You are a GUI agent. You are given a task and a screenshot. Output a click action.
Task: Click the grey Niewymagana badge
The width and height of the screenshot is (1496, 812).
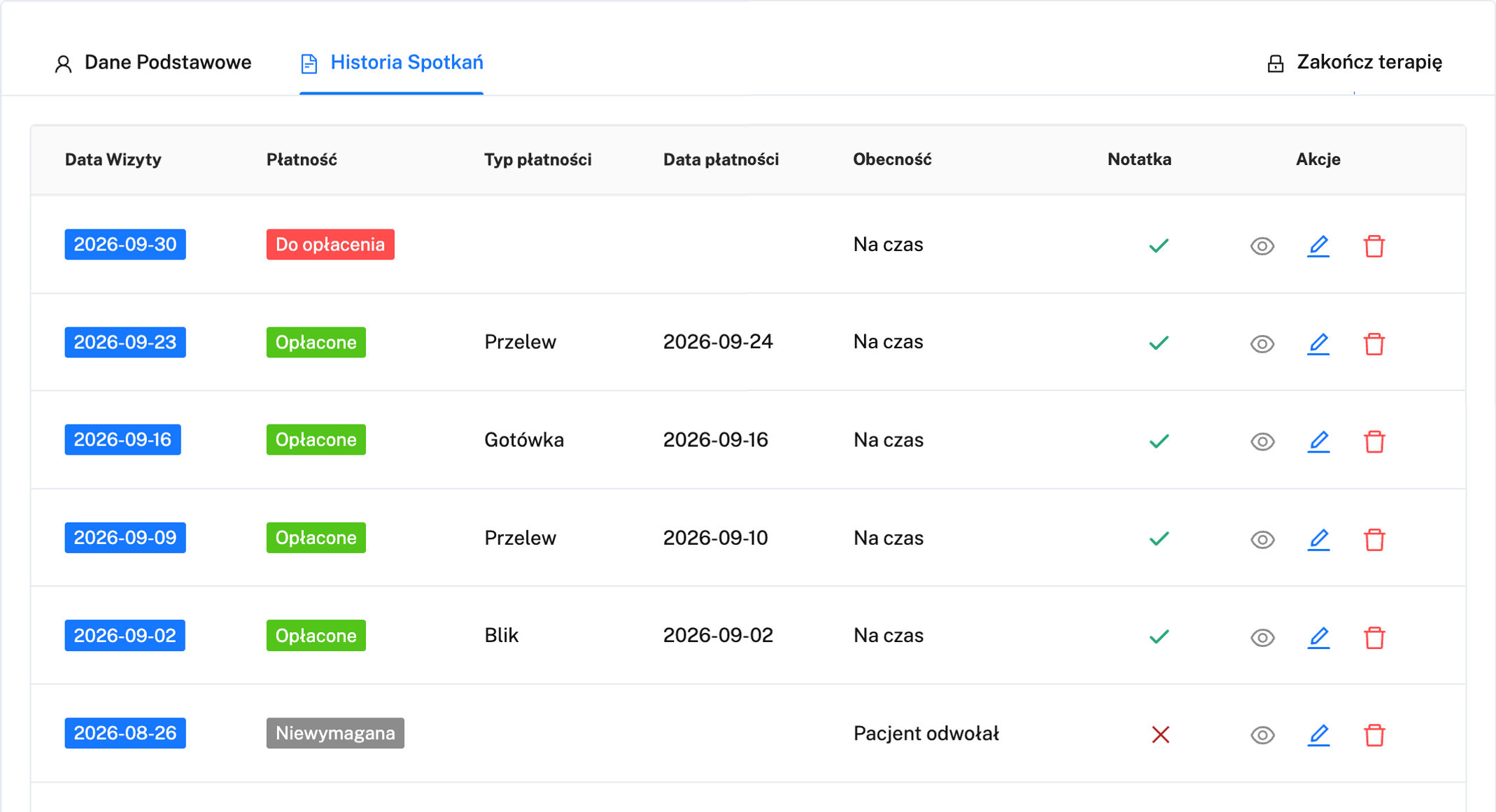tap(335, 733)
